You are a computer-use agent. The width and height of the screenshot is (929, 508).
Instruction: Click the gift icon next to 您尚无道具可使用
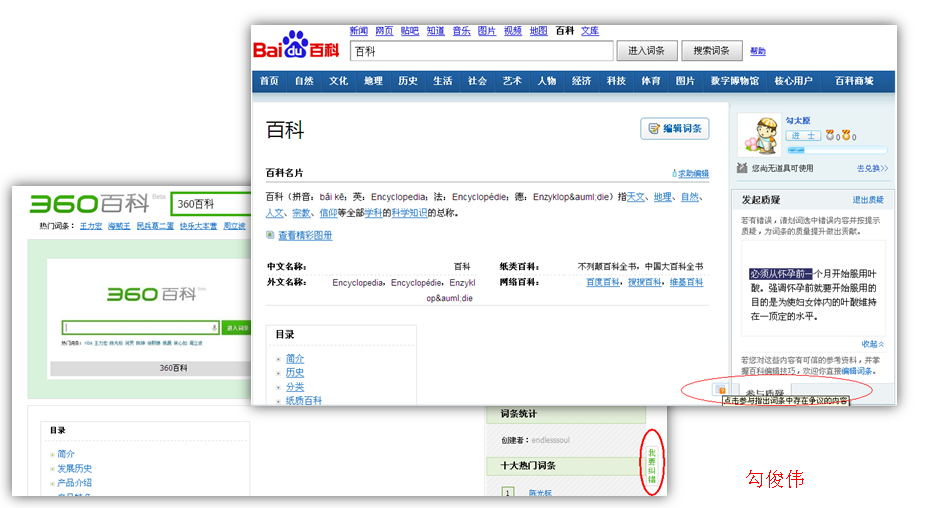tap(742, 168)
